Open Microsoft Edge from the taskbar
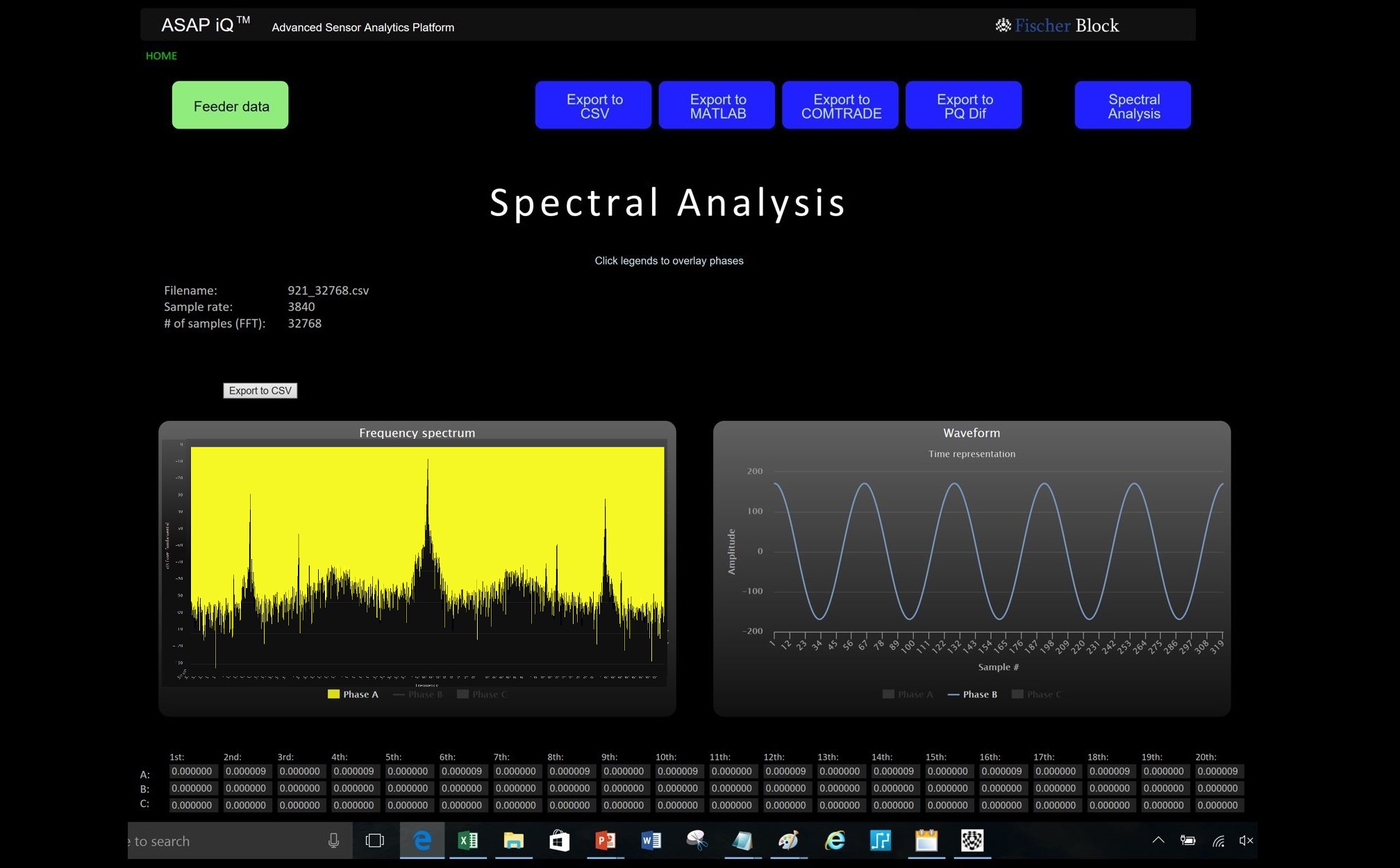1400x868 pixels. [422, 841]
